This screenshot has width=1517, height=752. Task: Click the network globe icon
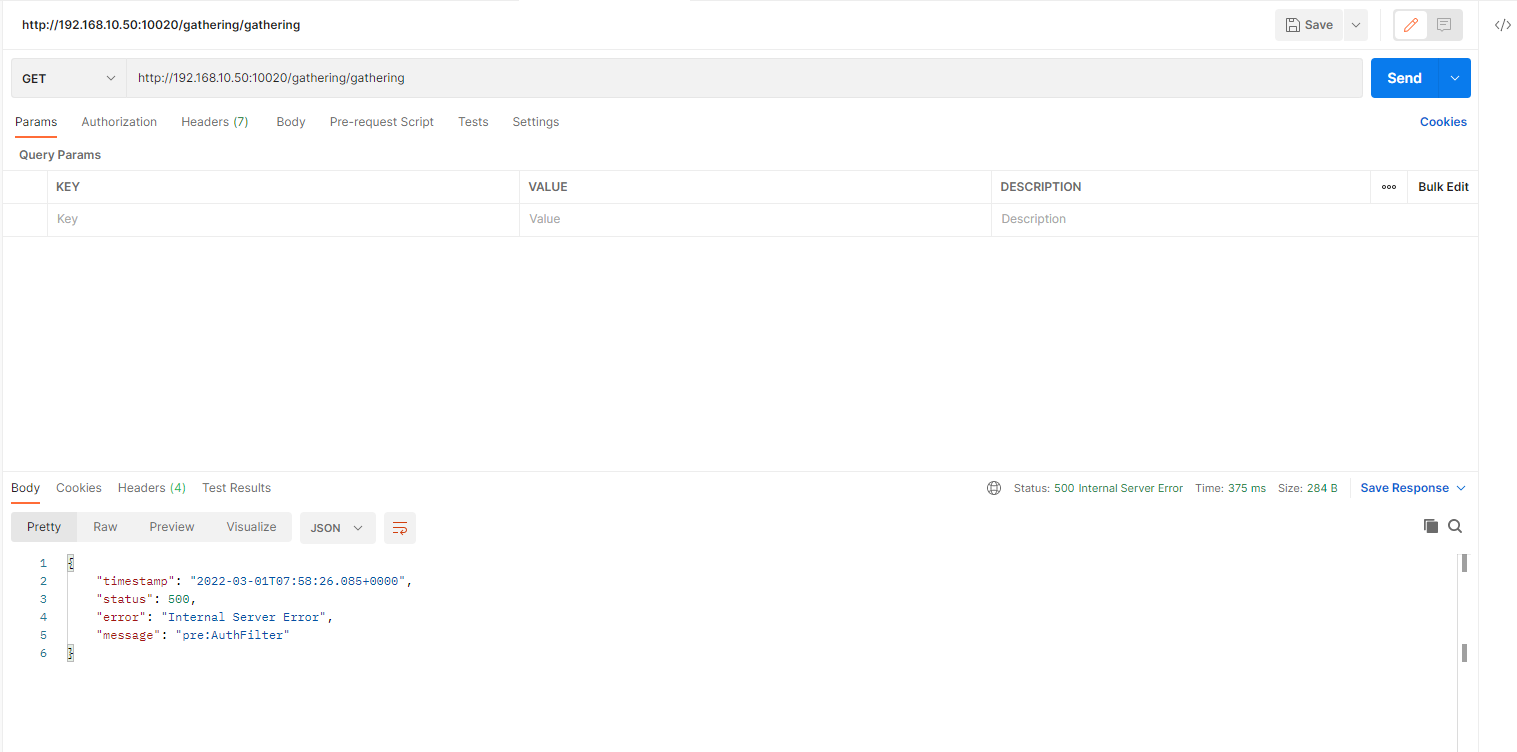coord(994,488)
